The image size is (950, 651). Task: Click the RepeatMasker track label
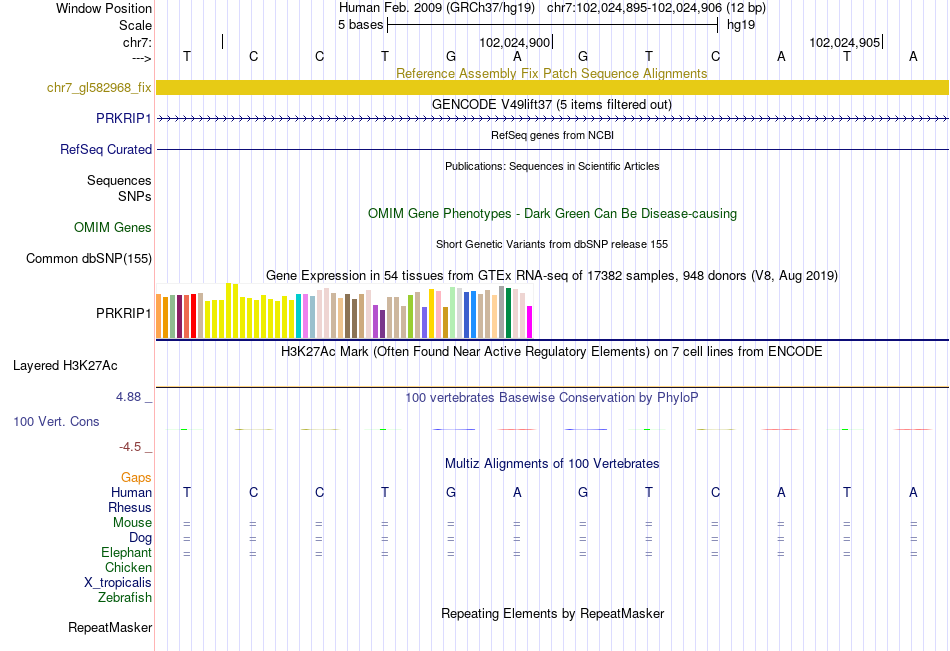pos(110,627)
